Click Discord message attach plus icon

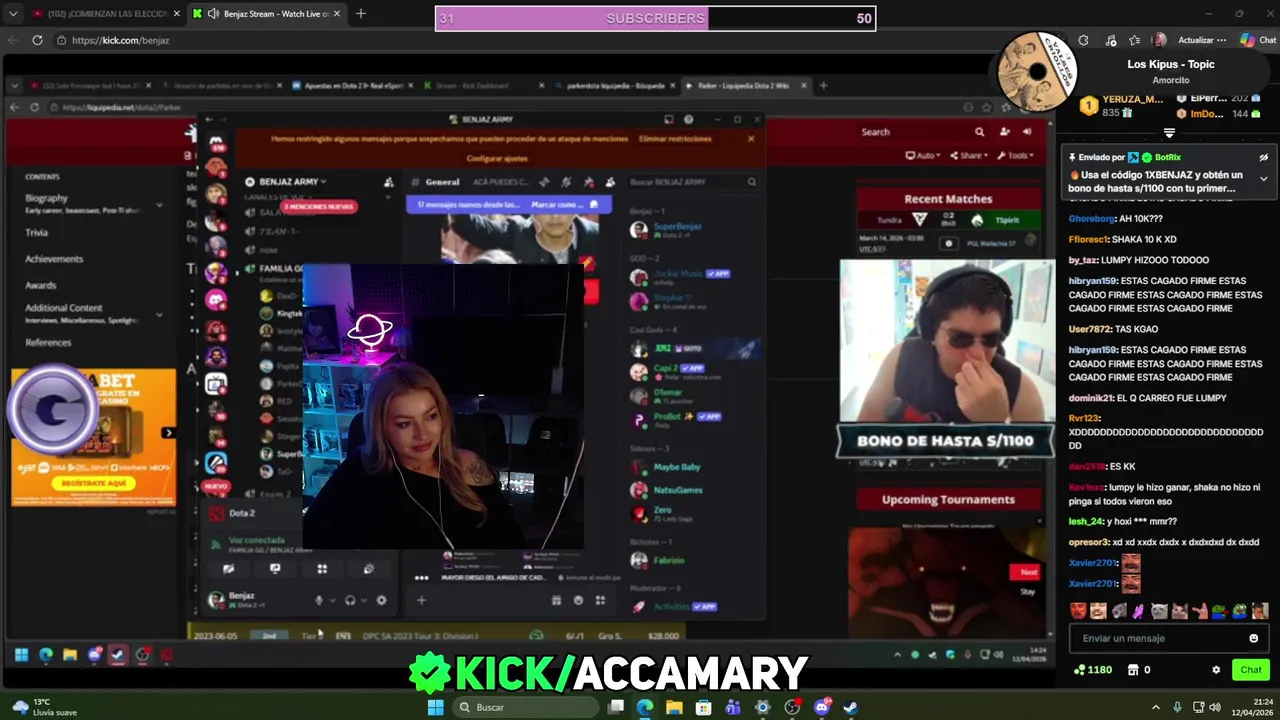[421, 600]
